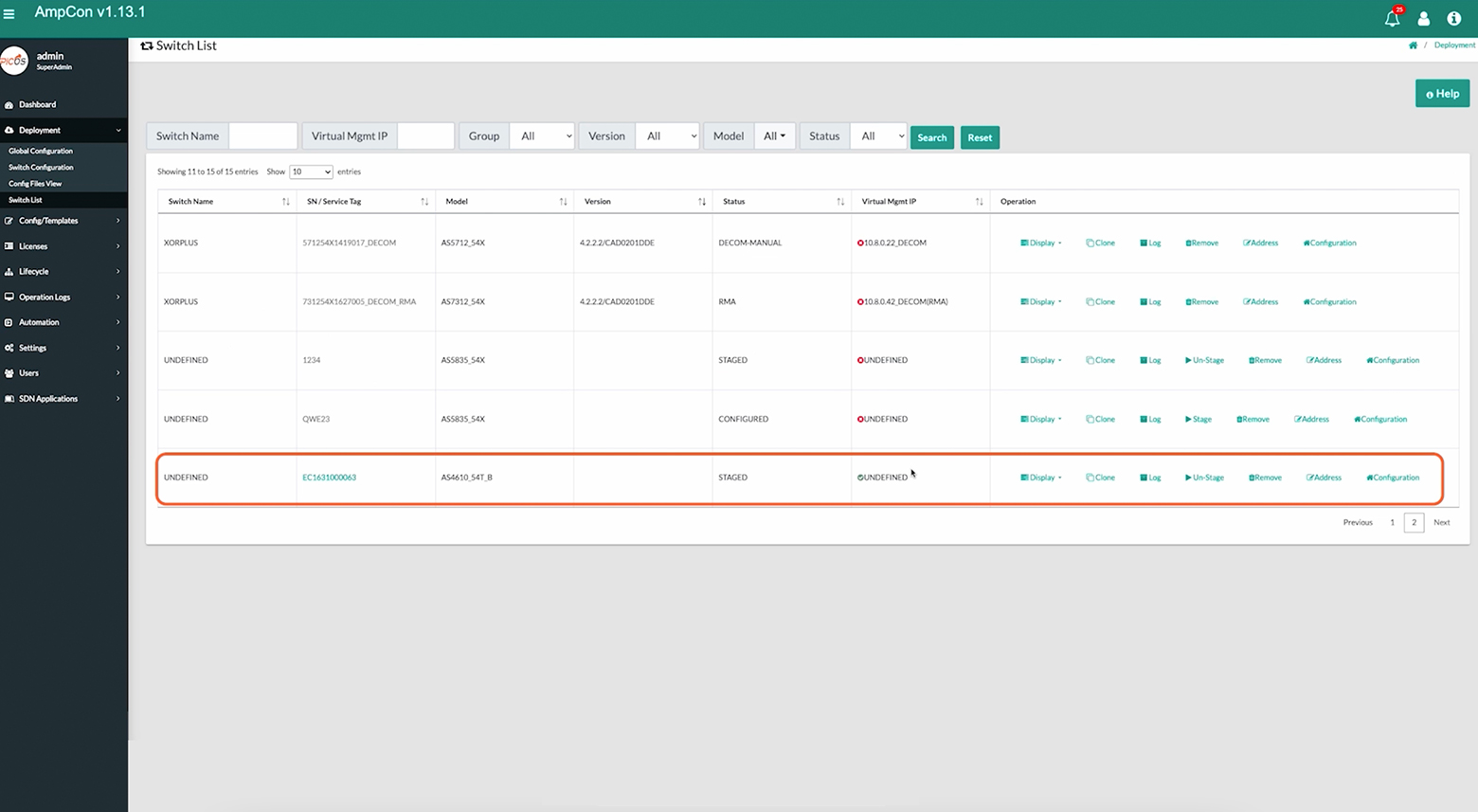Open the Dashboard from the sidebar
The height and width of the screenshot is (812, 1478).
[38, 104]
